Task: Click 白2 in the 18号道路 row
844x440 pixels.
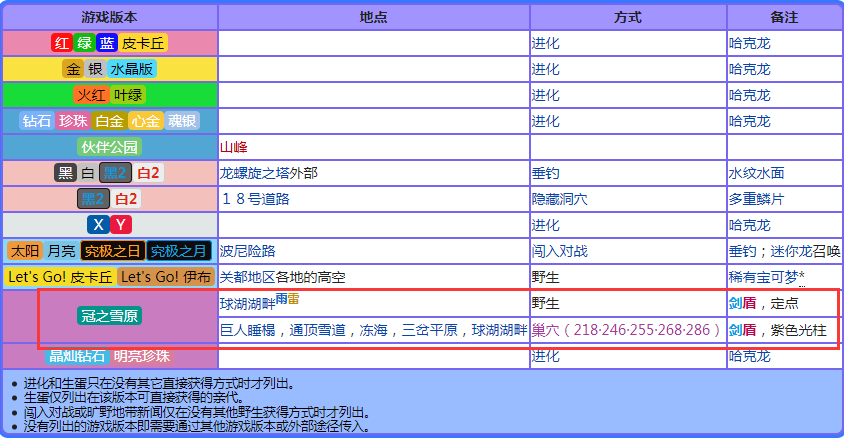Action: coord(126,199)
